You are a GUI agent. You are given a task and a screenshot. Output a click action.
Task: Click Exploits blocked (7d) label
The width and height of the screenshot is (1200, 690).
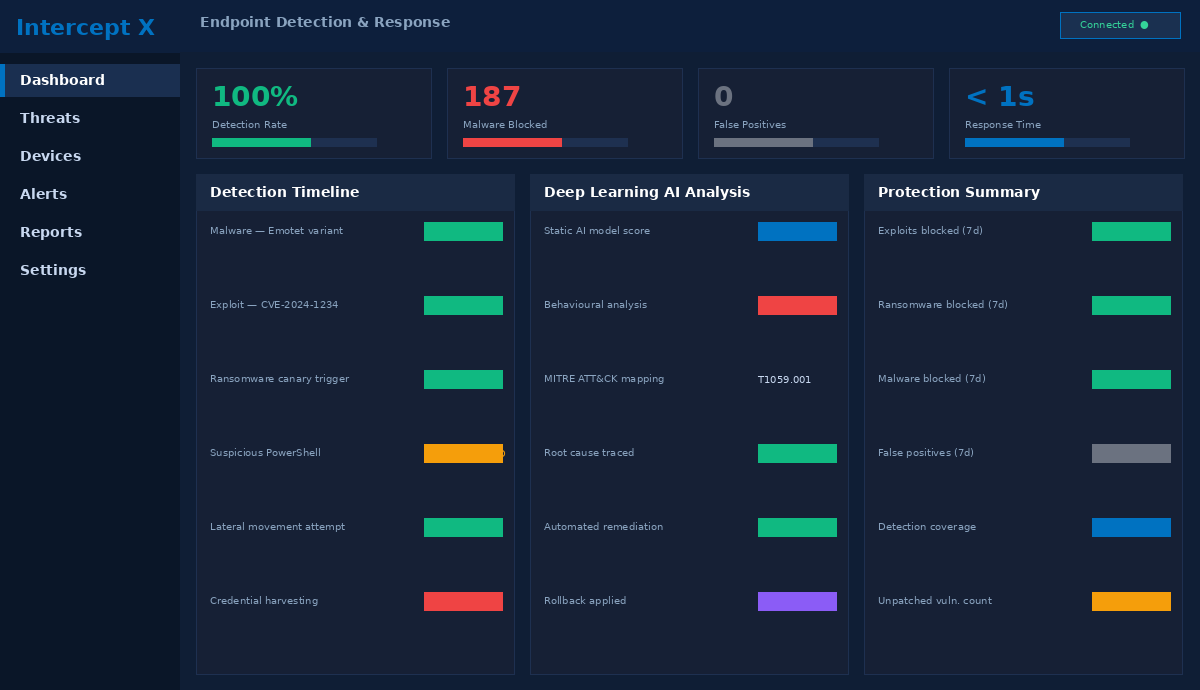click(x=930, y=231)
